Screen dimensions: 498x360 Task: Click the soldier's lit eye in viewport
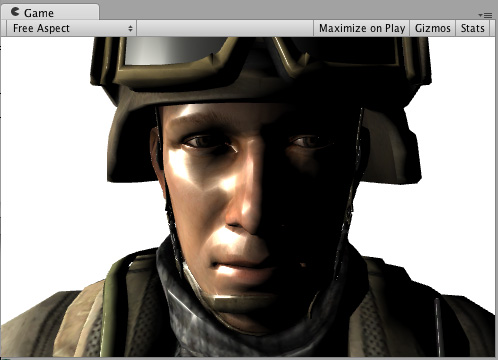tap(207, 142)
